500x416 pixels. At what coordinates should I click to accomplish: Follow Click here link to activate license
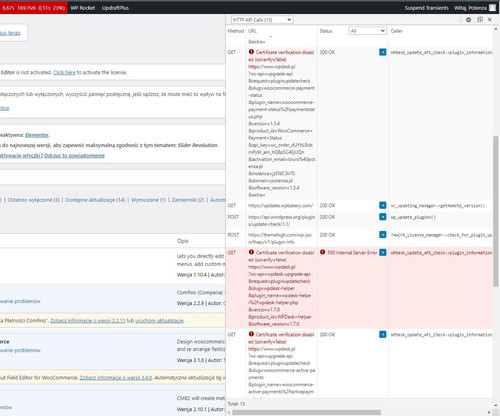point(64,72)
